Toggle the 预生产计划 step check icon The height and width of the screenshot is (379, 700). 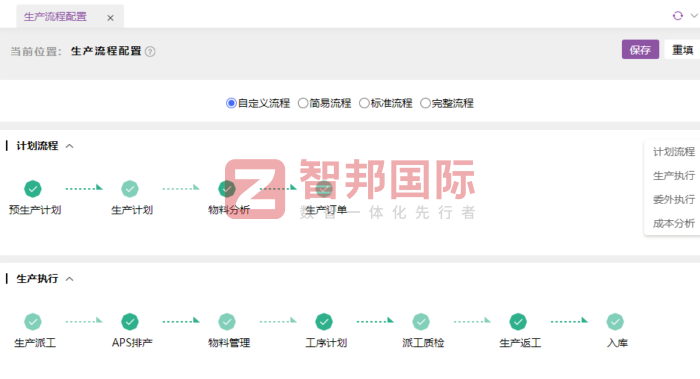click(x=33, y=188)
